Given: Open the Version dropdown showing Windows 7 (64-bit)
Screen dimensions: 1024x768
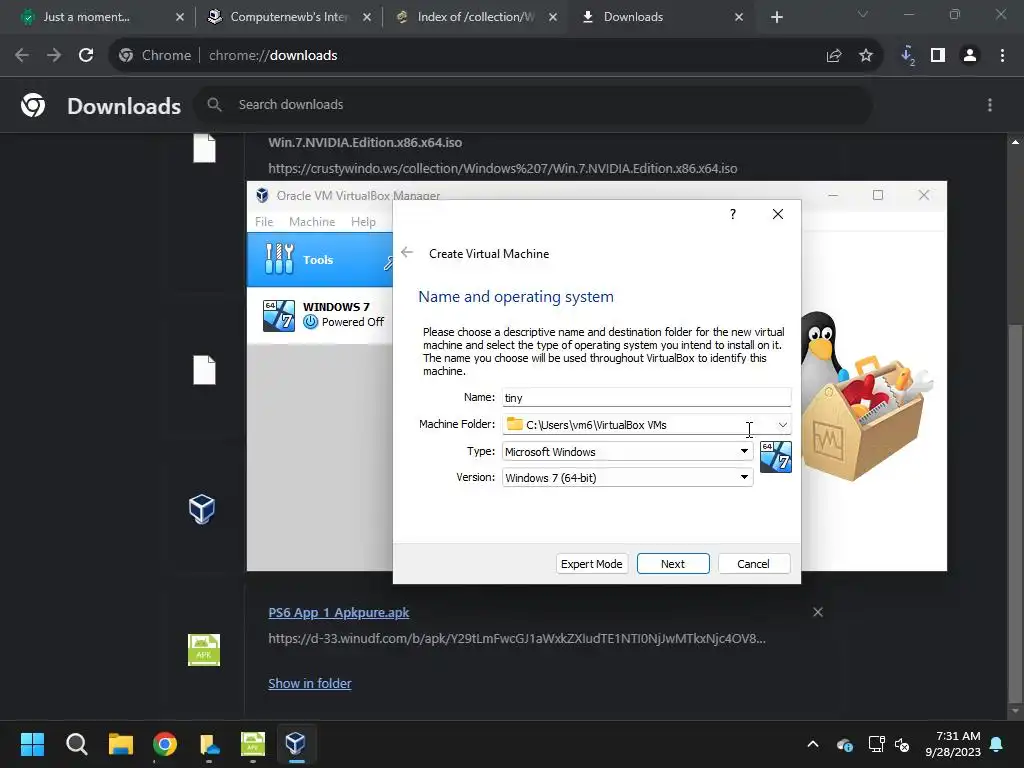Looking at the screenshot, I should [x=627, y=477].
